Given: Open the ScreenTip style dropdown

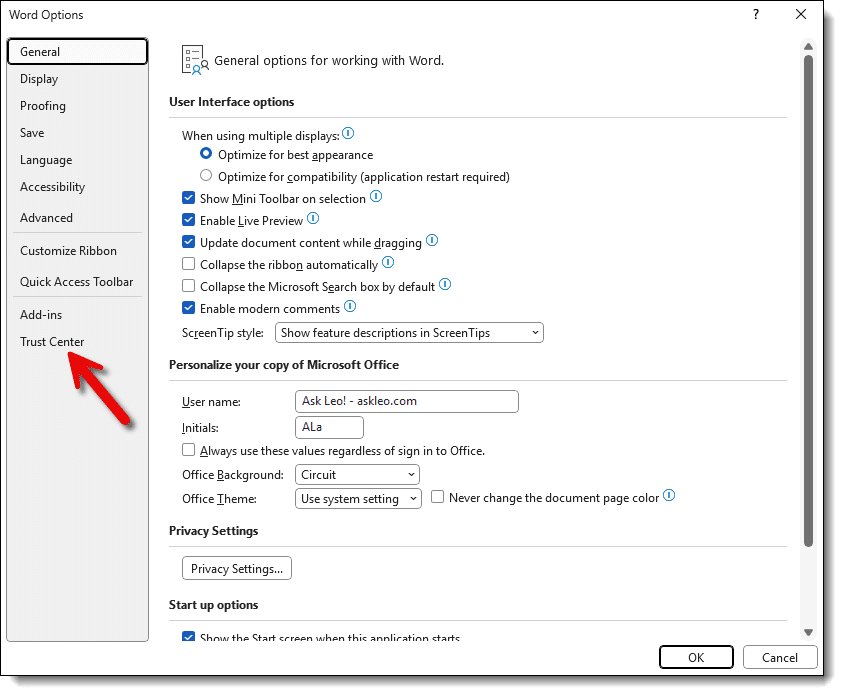Looking at the screenshot, I should [x=409, y=333].
